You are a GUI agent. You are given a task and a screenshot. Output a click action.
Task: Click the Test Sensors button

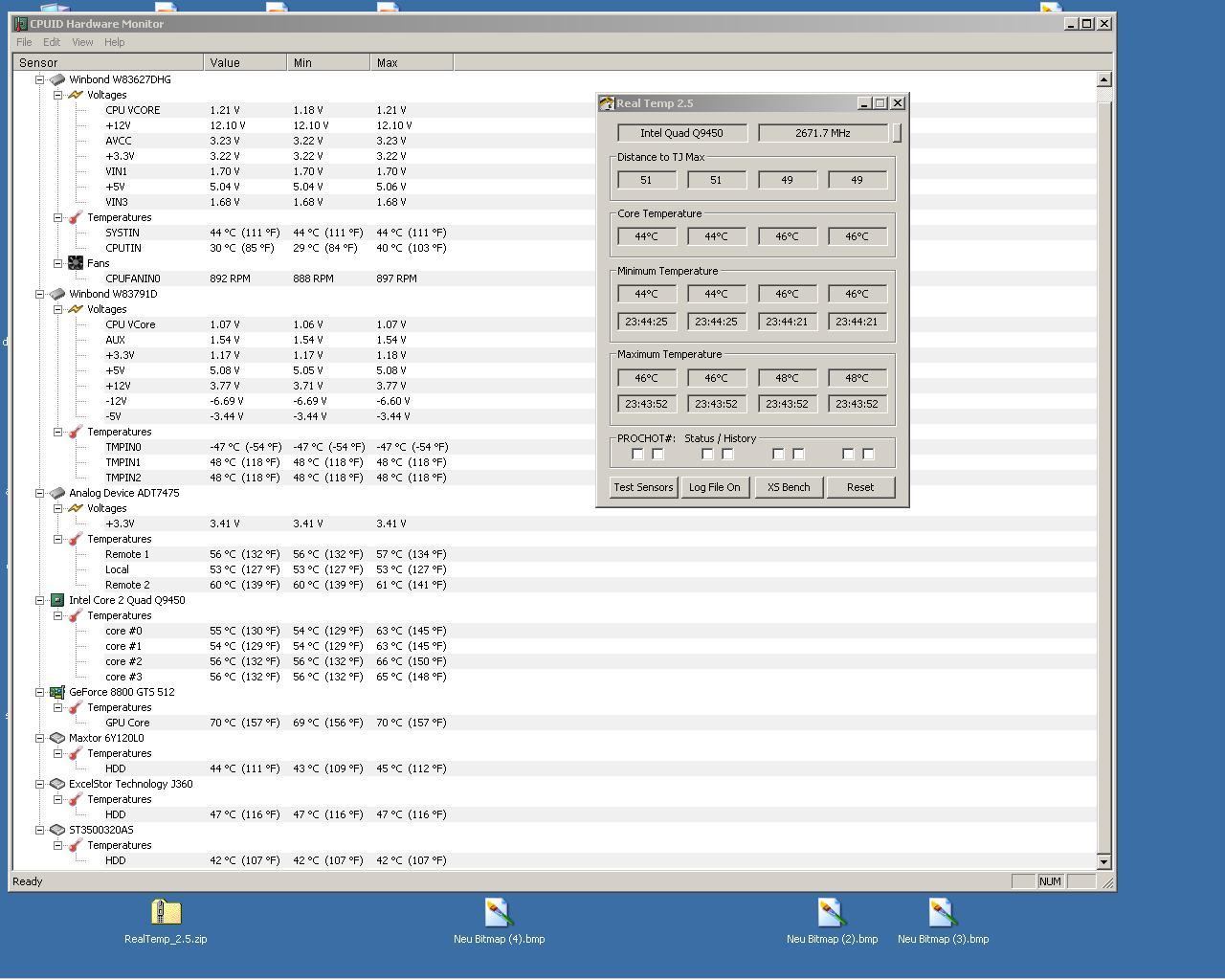(x=643, y=487)
